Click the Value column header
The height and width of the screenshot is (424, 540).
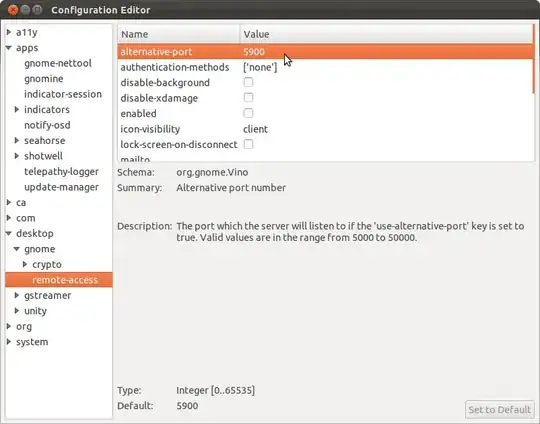point(386,34)
